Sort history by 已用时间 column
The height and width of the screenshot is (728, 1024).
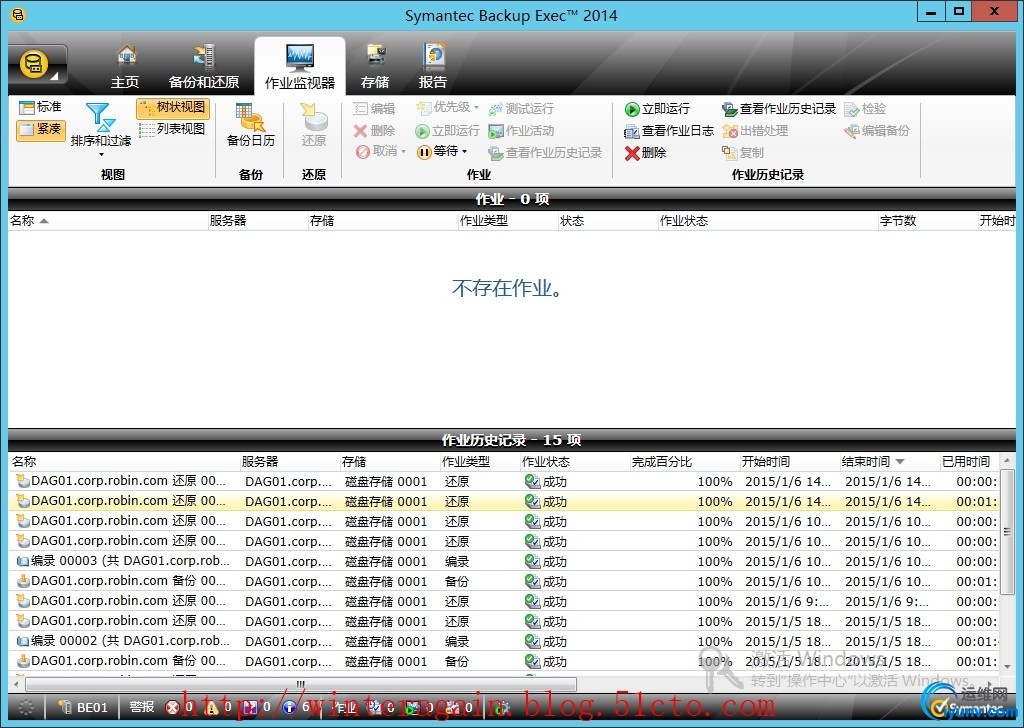(x=968, y=462)
